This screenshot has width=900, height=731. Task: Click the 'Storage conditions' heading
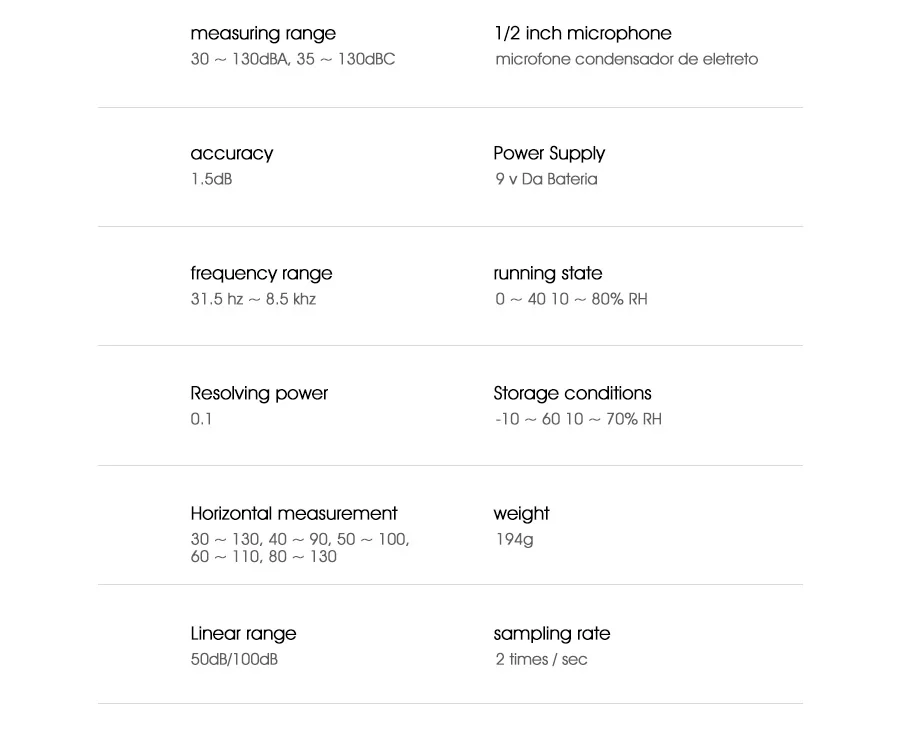tap(572, 393)
